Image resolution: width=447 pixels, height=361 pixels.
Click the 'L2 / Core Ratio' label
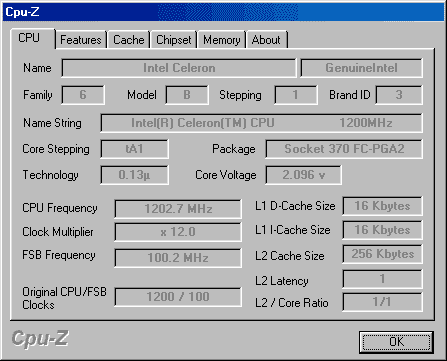(292, 303)
